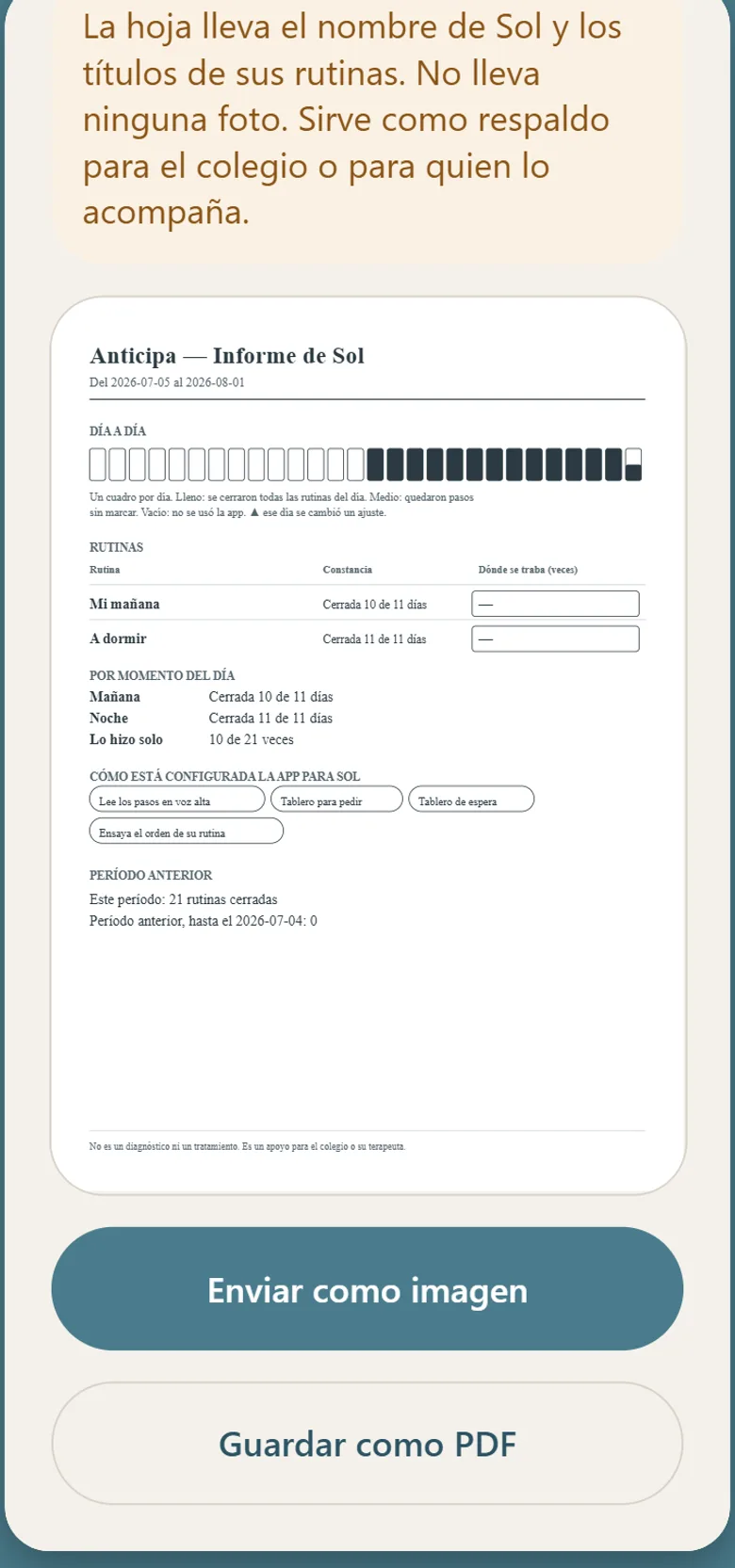
Task: Select 'Cerrada 10 de 11 días' for Mi mañana
Action: [374, 605]
